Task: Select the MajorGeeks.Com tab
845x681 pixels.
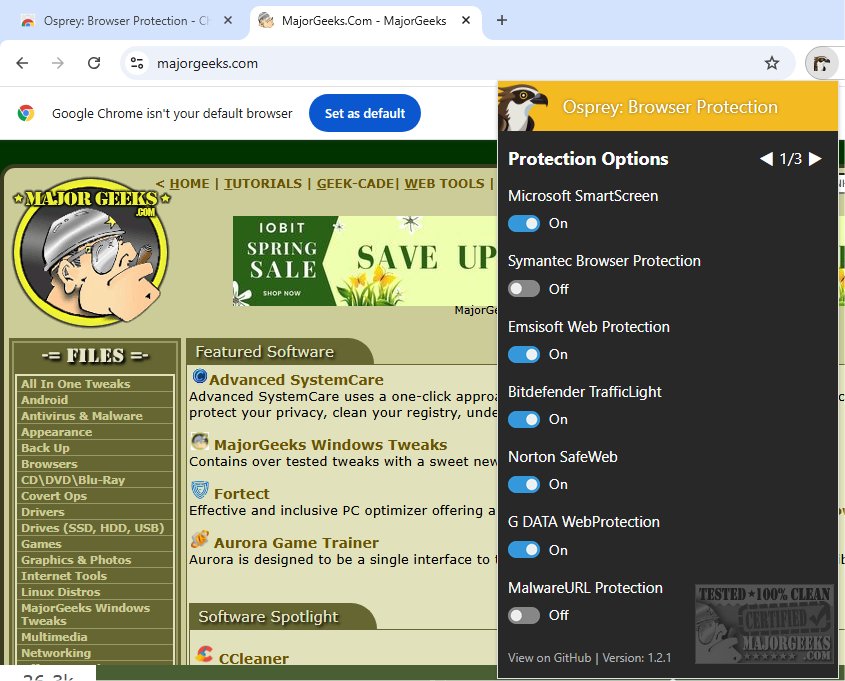Action: point(364,21)
